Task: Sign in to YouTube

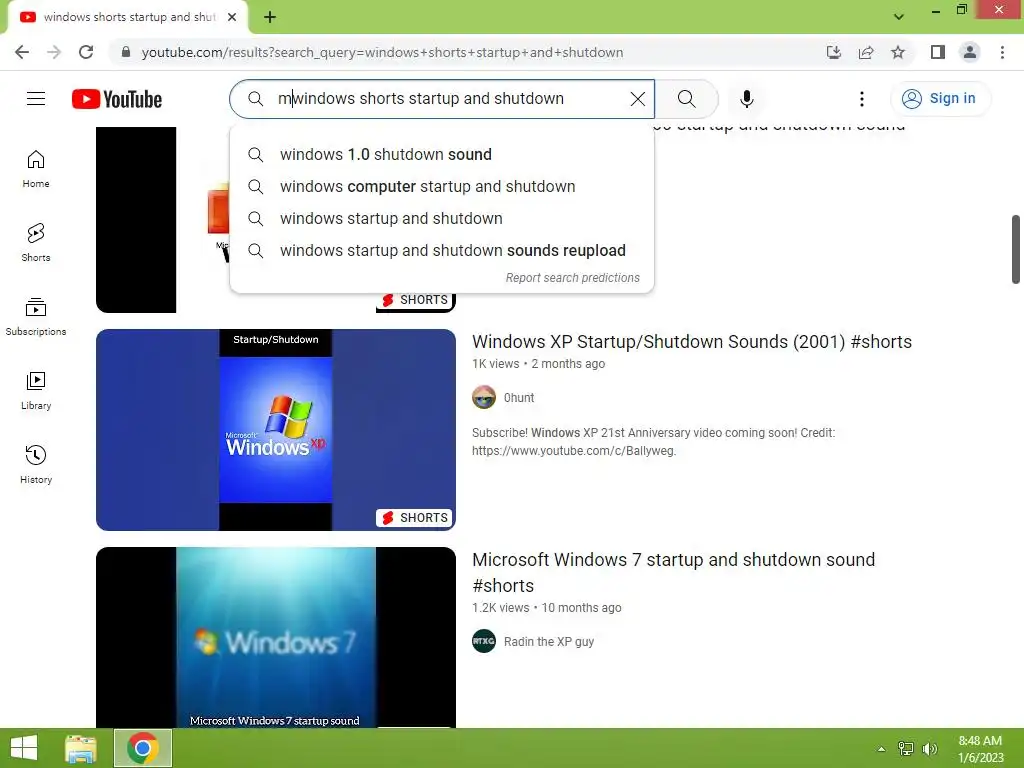Action: [x=940, y=99]
